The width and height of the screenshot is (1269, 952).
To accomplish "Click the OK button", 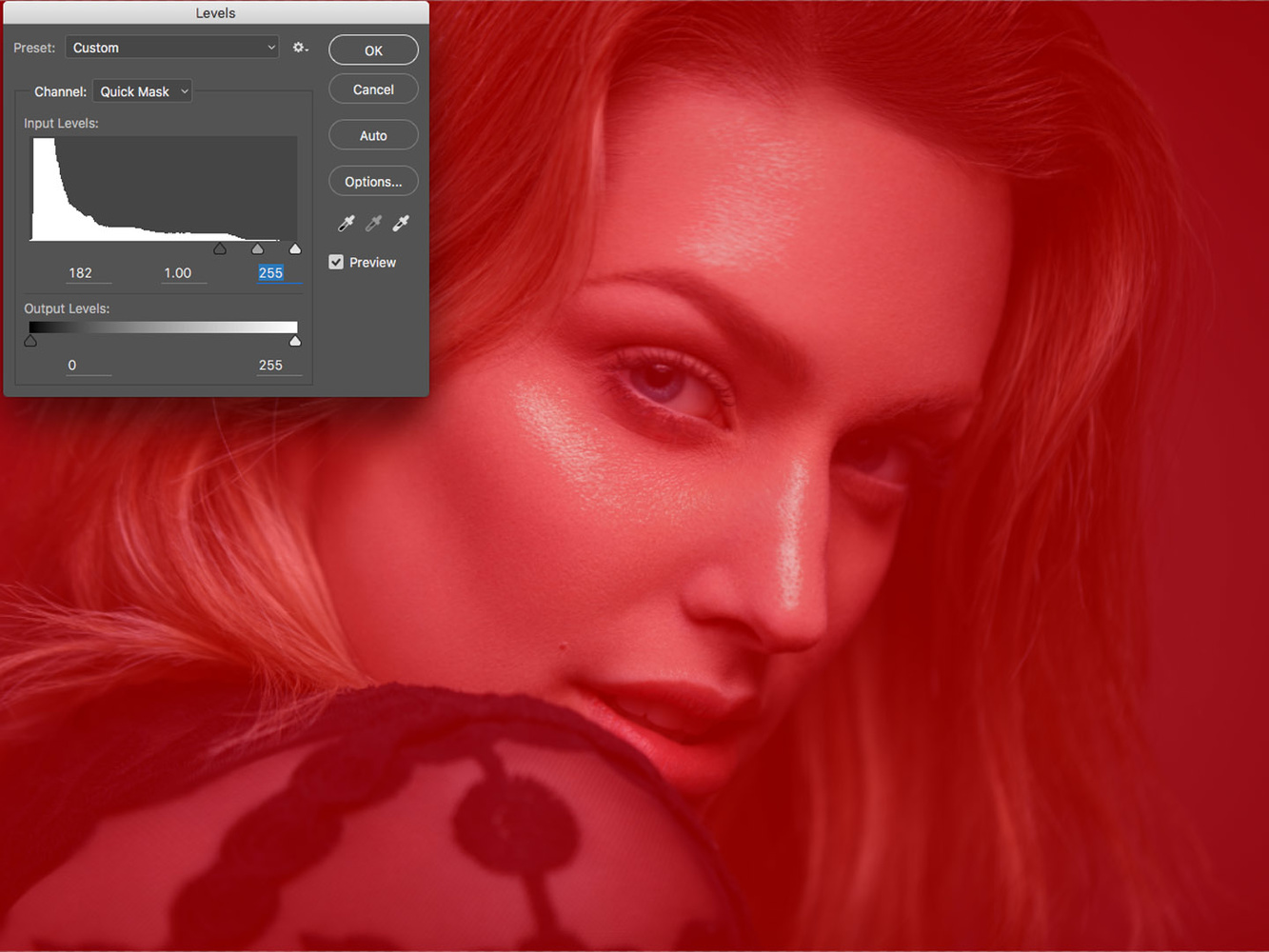I will (373, 50).
